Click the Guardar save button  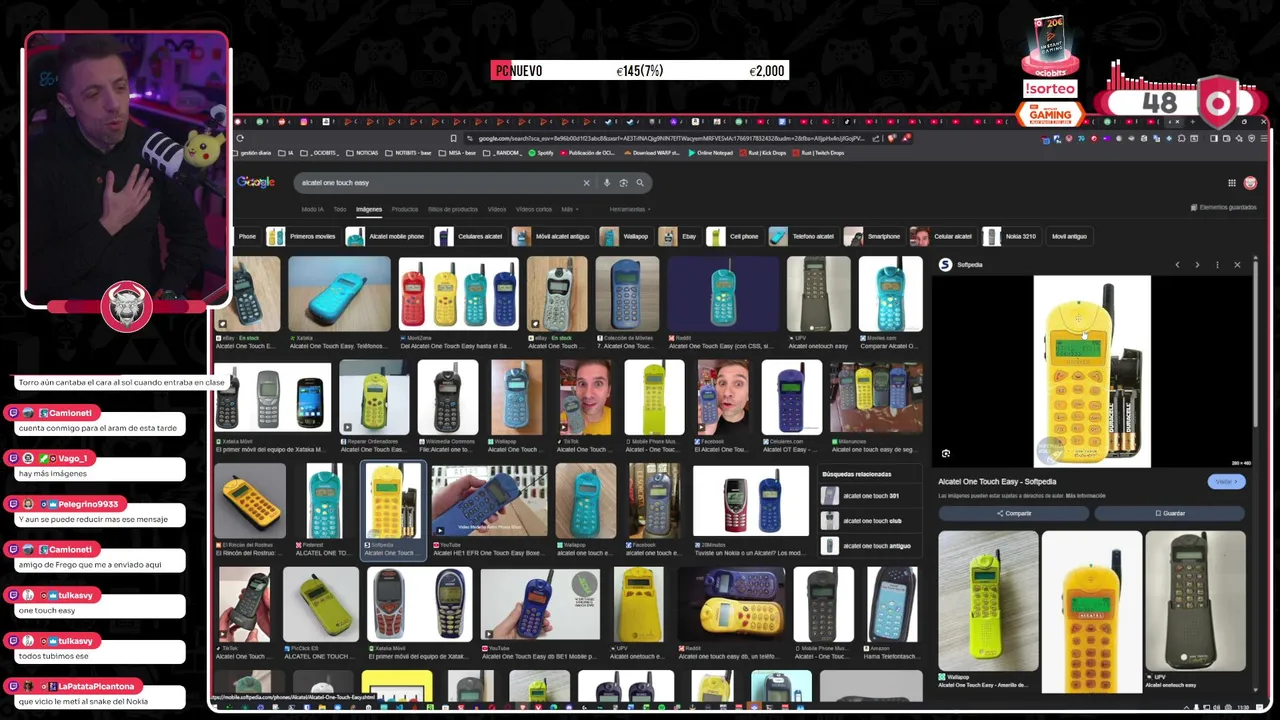1169,513
